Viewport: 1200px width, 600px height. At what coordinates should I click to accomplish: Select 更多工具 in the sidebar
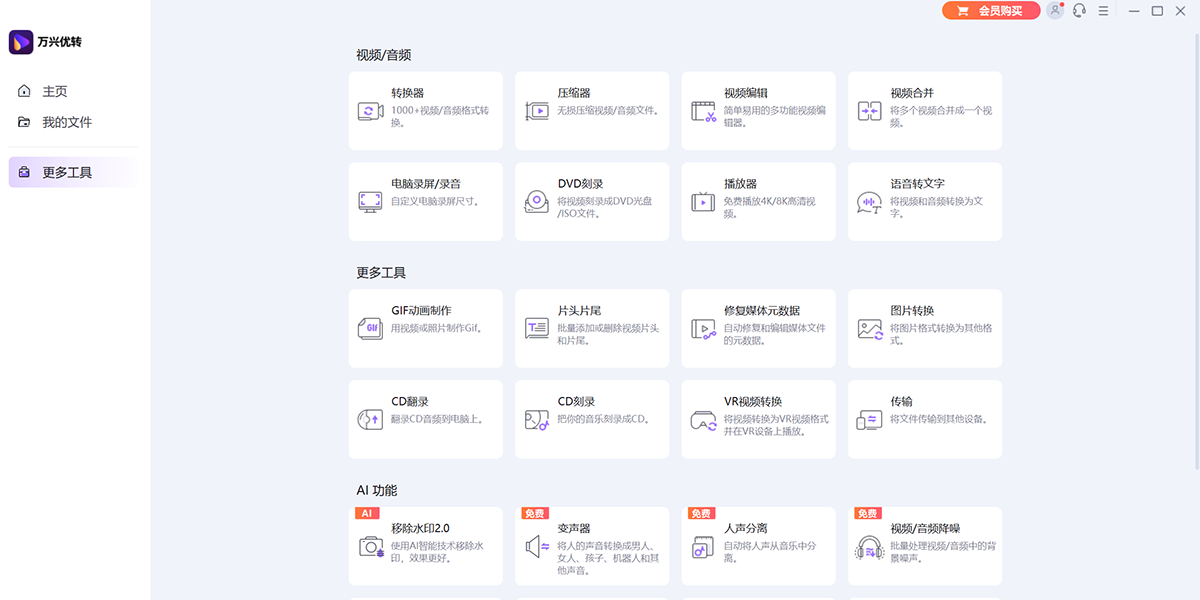pyautogui.click(x=66, y=172)
